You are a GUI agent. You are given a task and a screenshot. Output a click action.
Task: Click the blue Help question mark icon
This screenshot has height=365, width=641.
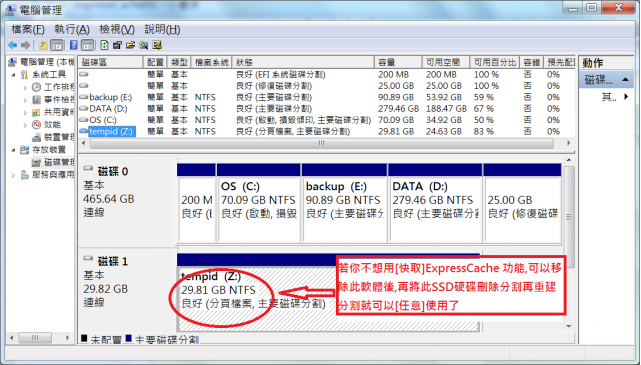[74, 45]
